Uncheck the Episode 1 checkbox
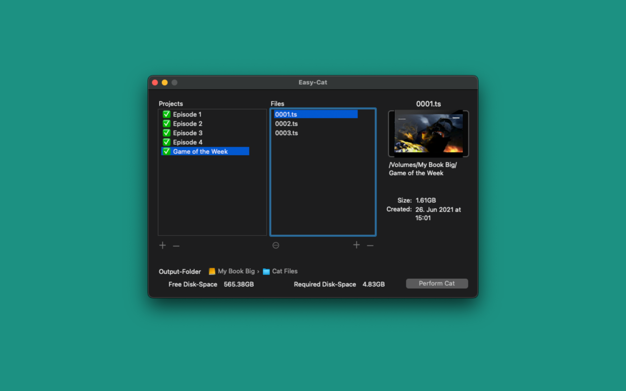 coord(166,114)
